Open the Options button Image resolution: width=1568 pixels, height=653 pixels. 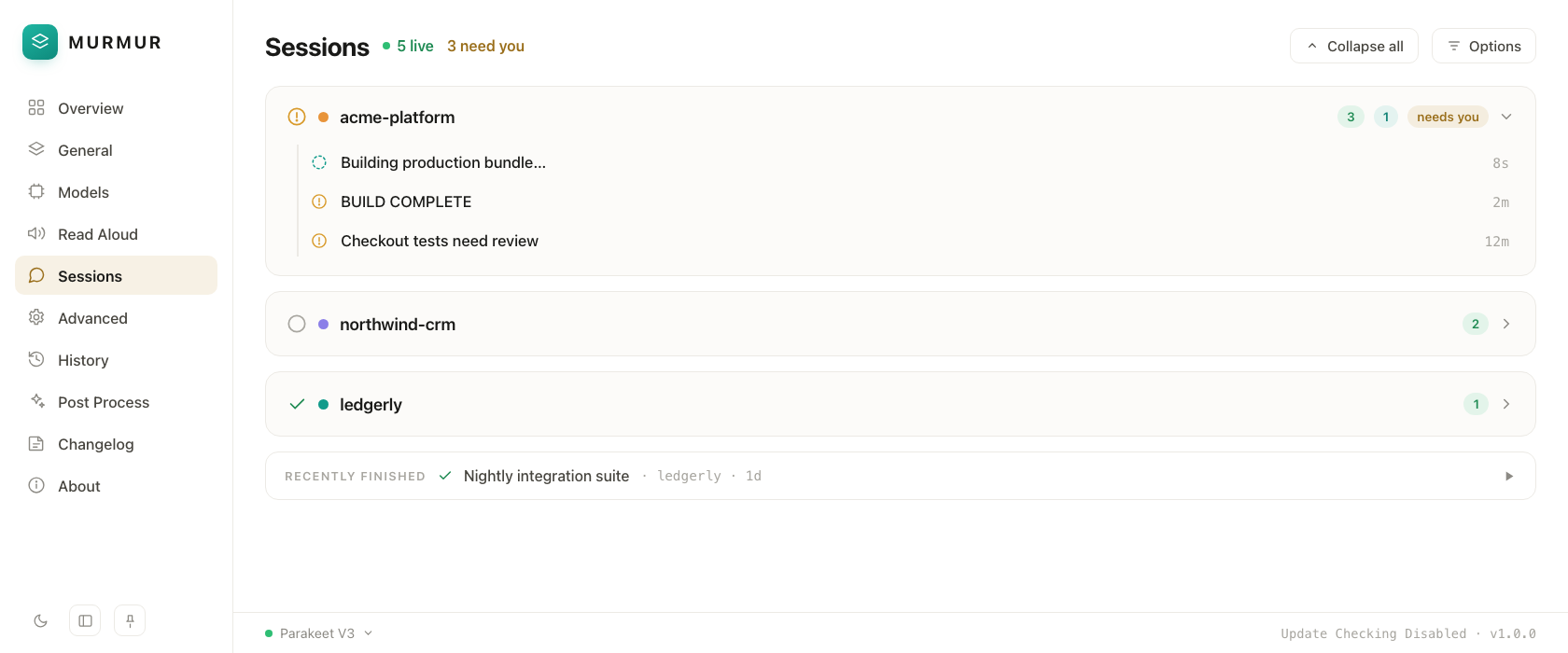(1484, 46)
